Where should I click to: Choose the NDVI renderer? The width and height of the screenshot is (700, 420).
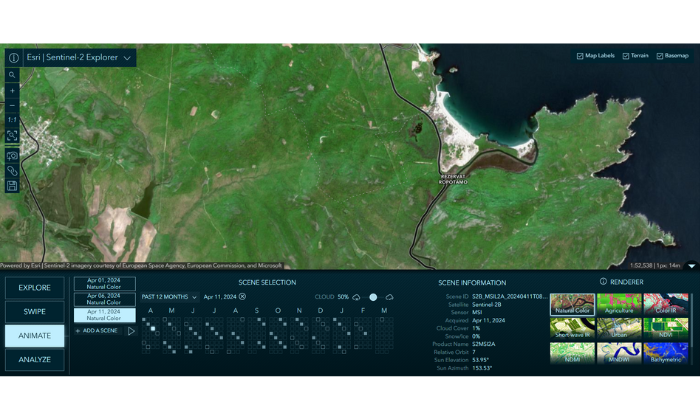pyautogui.click(x=666, y=329)
